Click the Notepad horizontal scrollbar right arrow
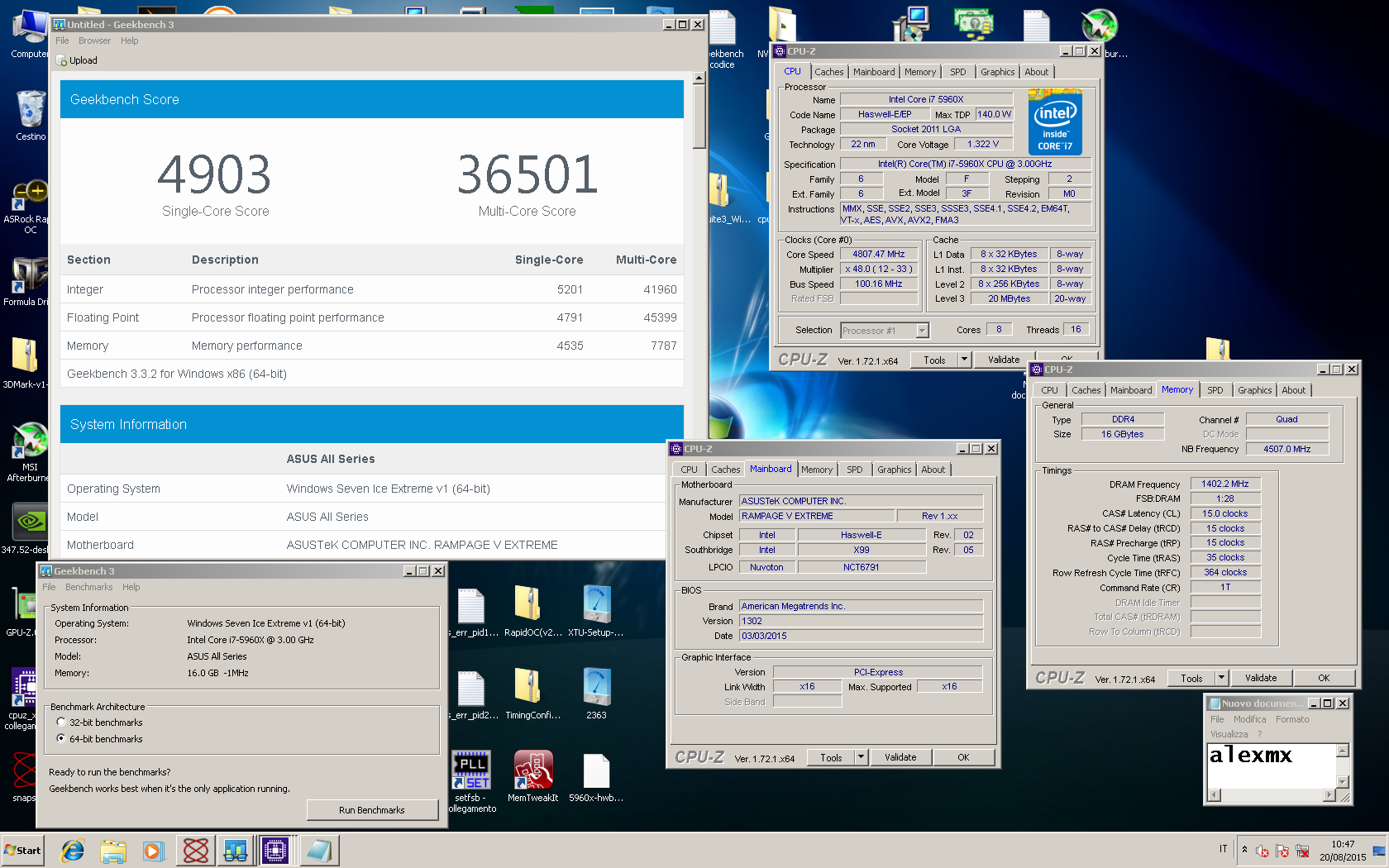The image size is (1389, 868). (1329, 795)
